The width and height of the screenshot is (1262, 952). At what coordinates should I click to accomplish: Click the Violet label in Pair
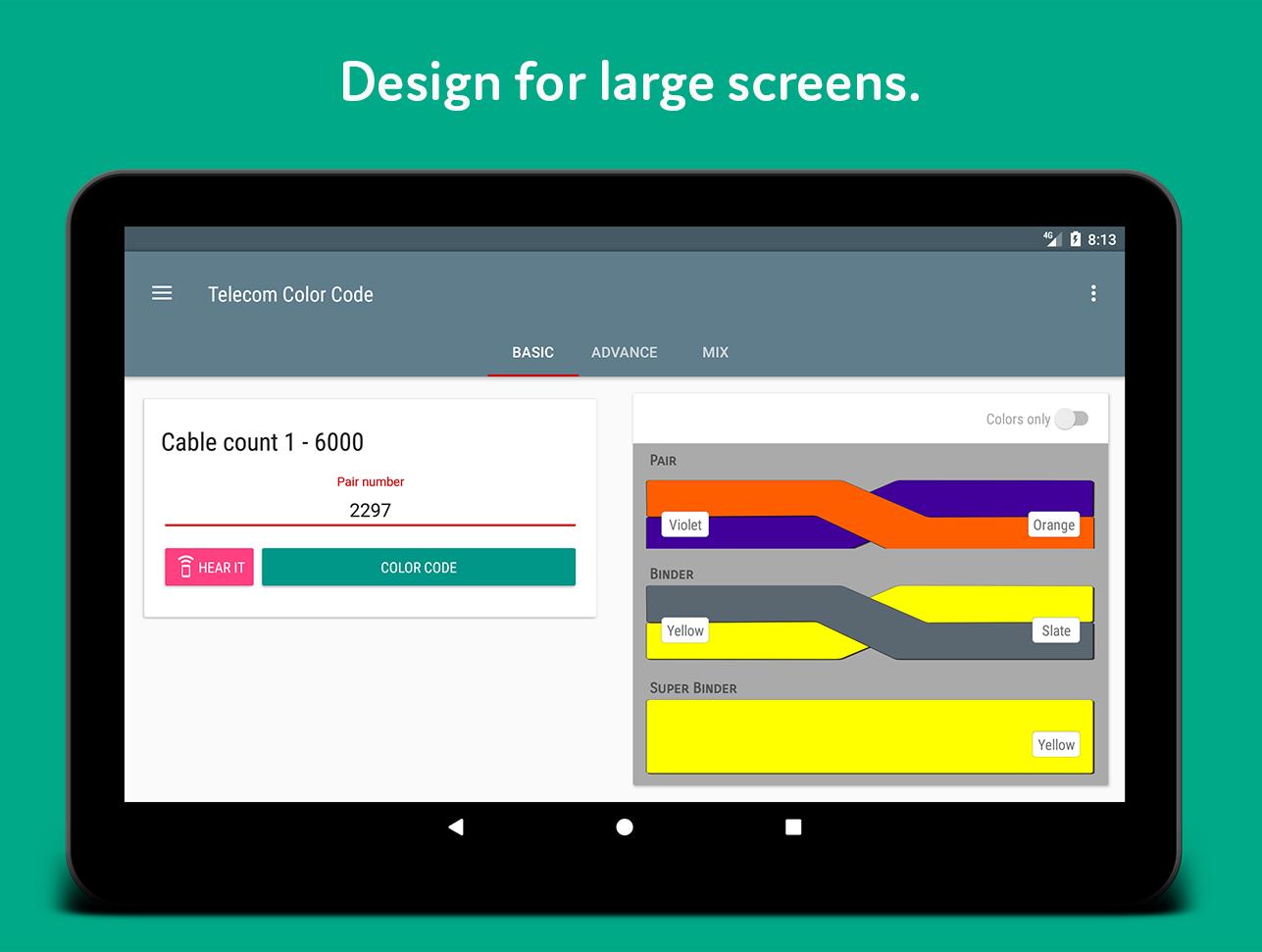pos(684,525)
